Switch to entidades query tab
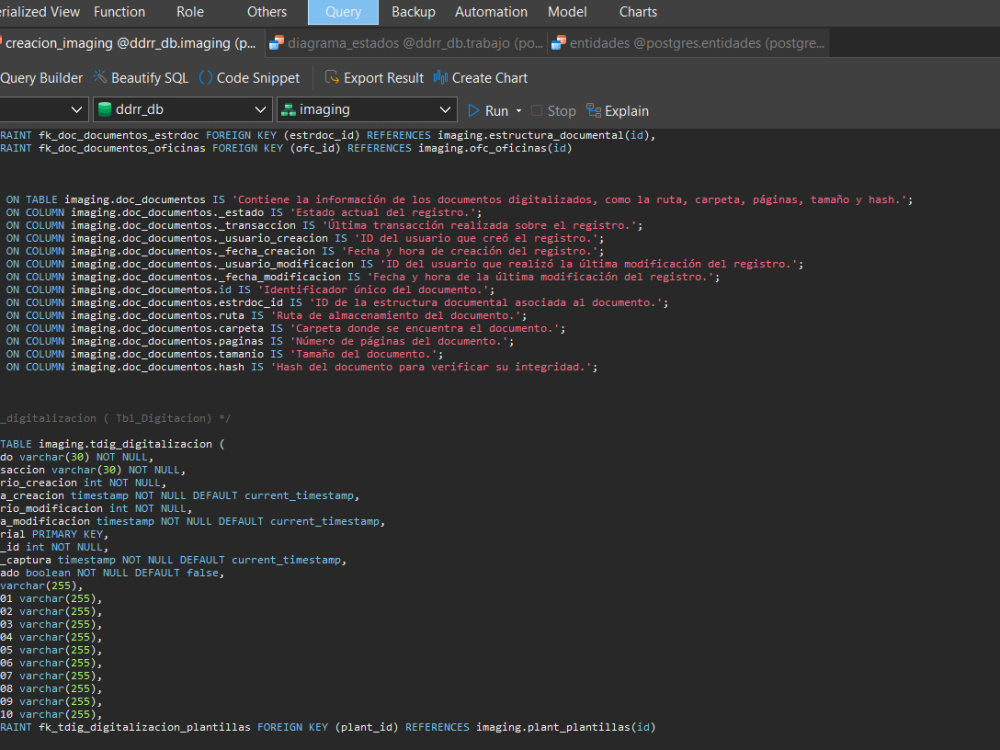This screenshot has height=750, width=1000. point(688,43)
